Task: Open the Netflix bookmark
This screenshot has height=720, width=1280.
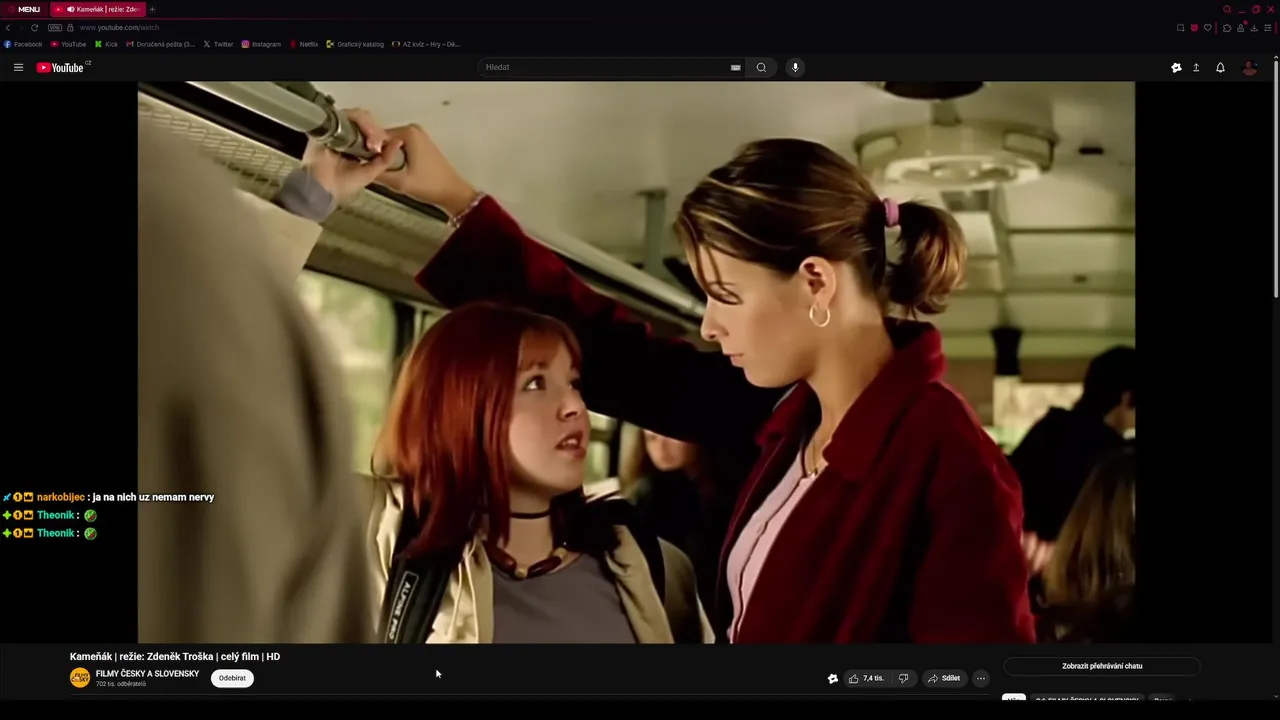Action: [303, 44]
